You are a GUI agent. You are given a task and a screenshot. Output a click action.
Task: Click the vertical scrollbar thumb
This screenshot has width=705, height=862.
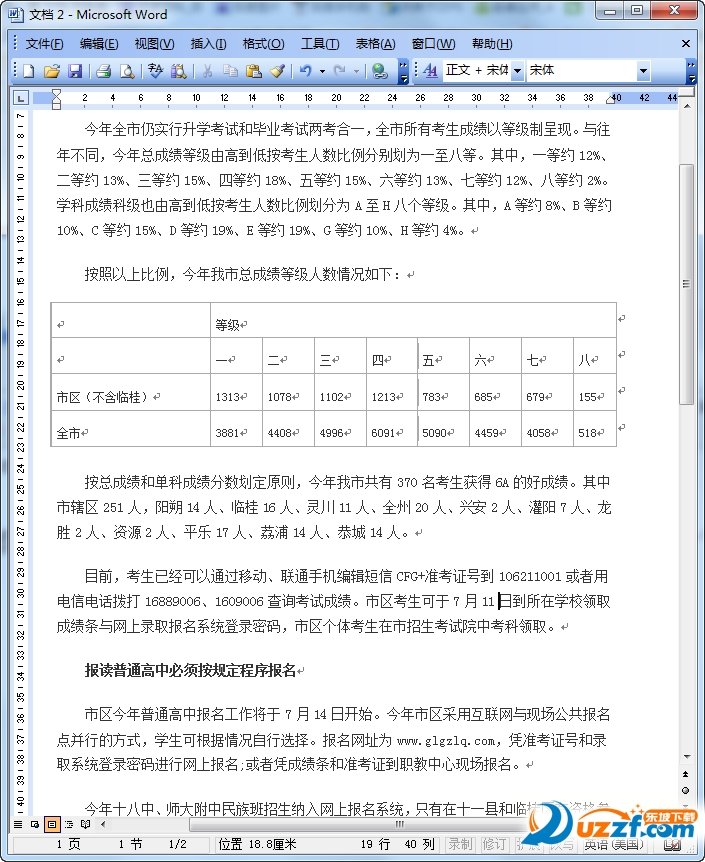point(686,284)
